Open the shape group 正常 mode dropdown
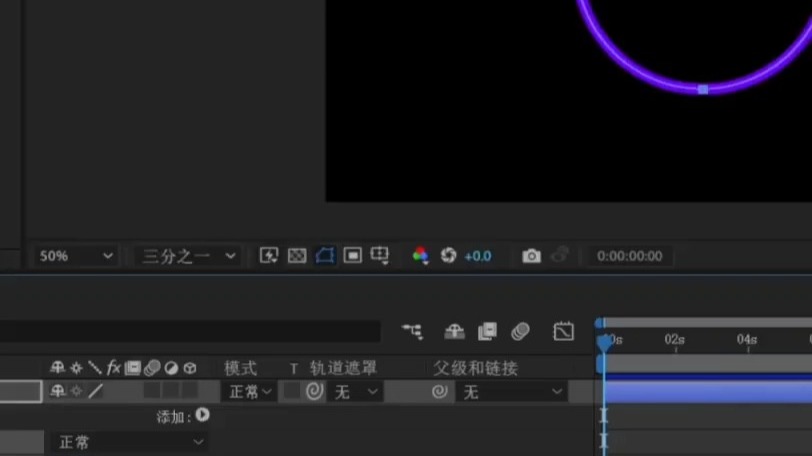The width and height of the screenshot is (812, 456). pyautogui.click(x=129, y=442)
